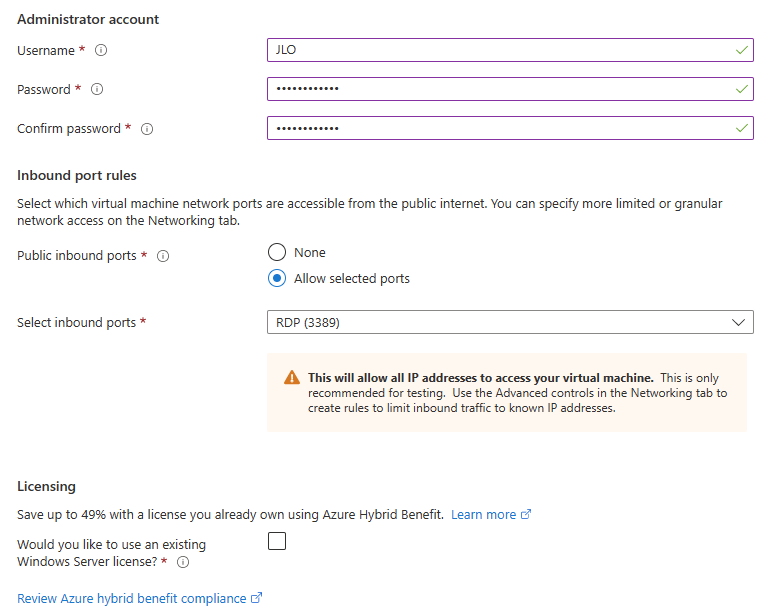Click the orange warning triangle icon

pyautogui.click(x=292, y=377)
